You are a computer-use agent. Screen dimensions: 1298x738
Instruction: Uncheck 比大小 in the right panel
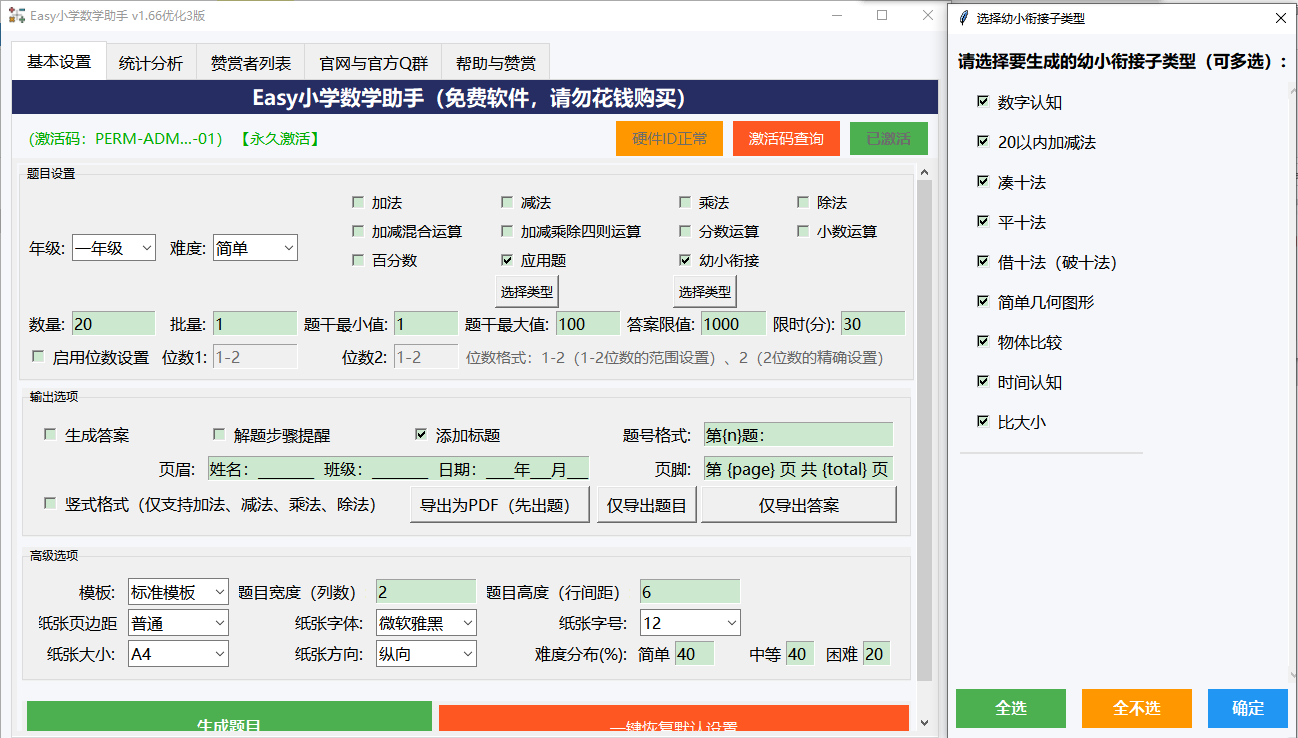tap(983, 422)
